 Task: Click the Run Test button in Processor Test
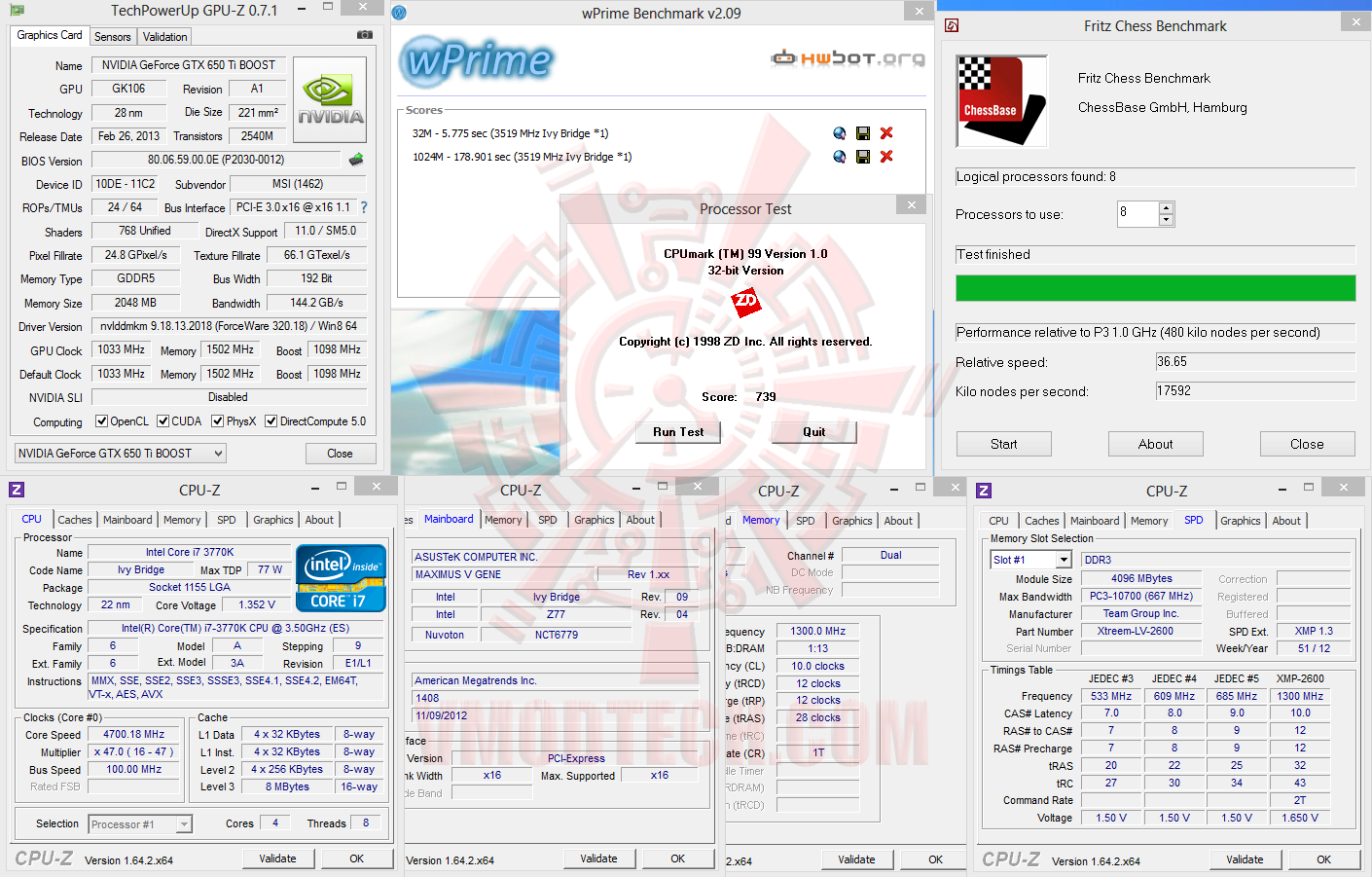tap(678, 432)
